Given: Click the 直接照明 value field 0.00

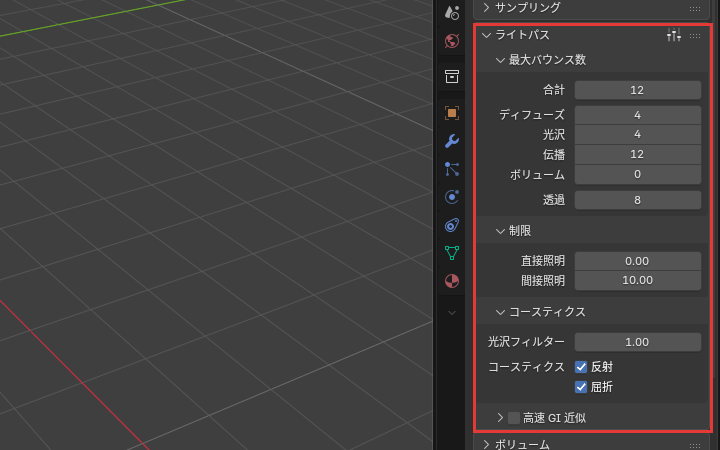Looking at the screenshot, I should pyautogui.click(x=638, y=261).
